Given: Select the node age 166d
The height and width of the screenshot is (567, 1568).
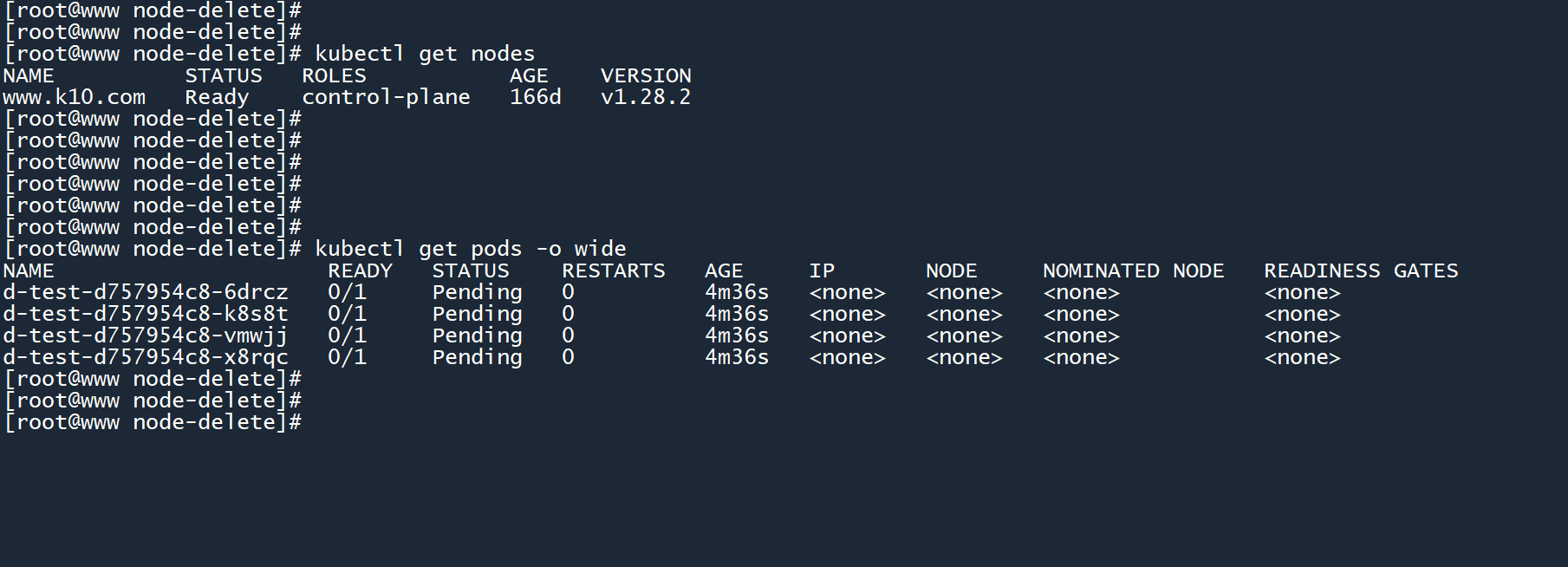Looking at the screenshot, I should (x=535, y=97).
